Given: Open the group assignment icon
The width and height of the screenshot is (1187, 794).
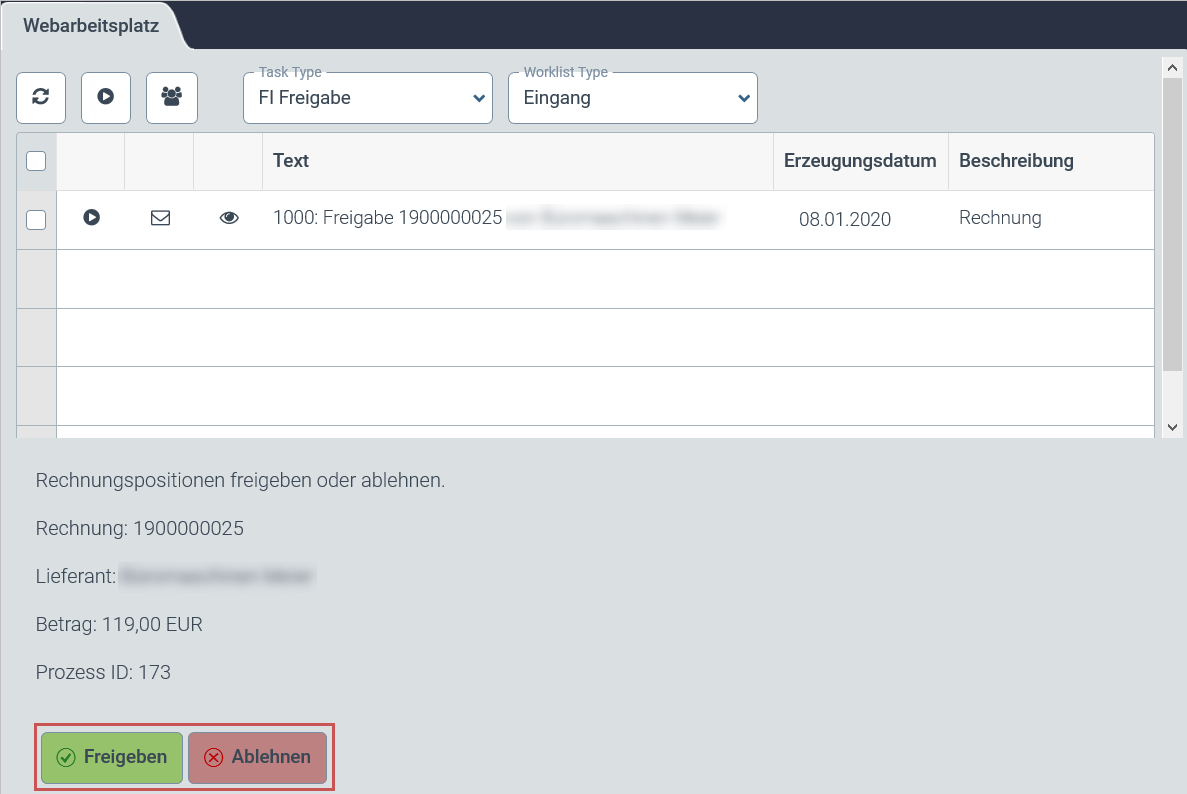Looking at the screenshot, I should pos(171,97).
